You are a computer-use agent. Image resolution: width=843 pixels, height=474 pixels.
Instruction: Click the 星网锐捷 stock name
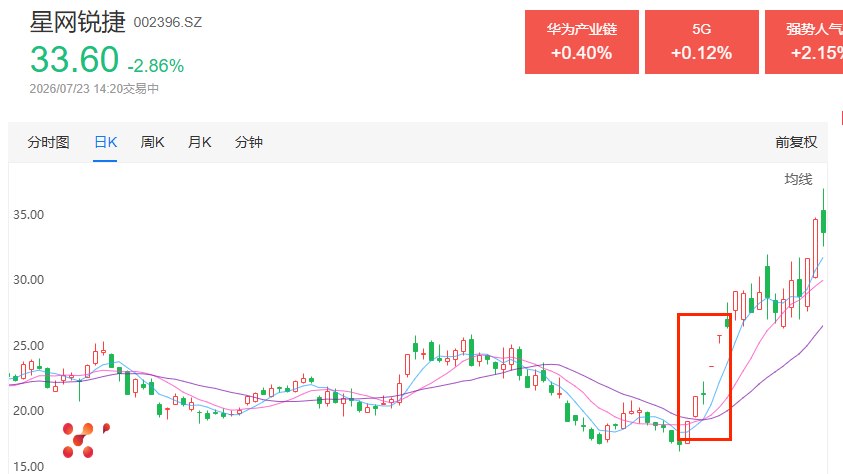point(77,23)
